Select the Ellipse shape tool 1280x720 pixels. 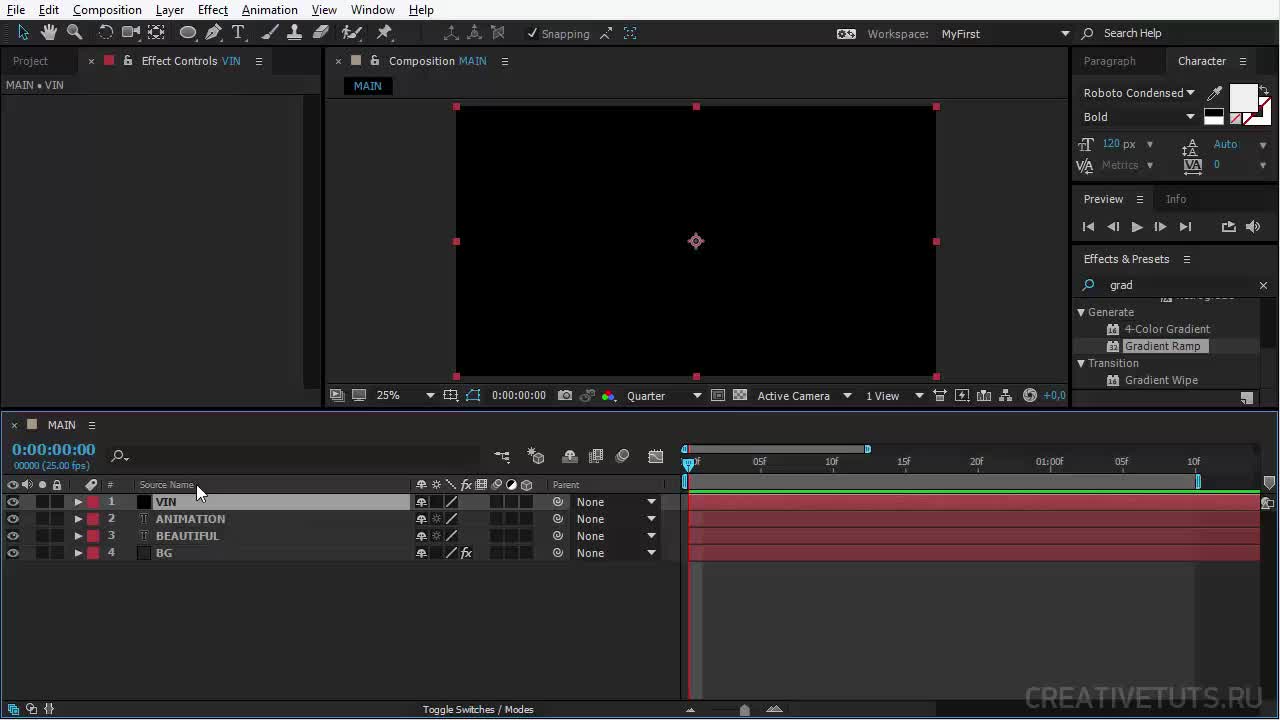coord(187,33)
